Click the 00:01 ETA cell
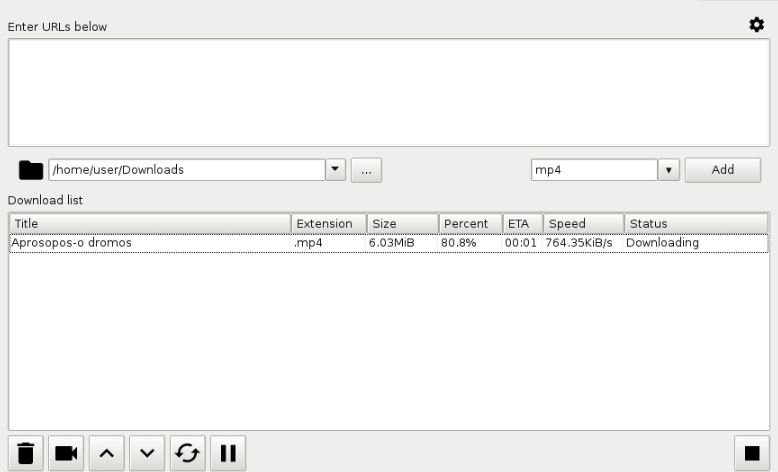Viewport: 778px width, 472px height. 520,243
